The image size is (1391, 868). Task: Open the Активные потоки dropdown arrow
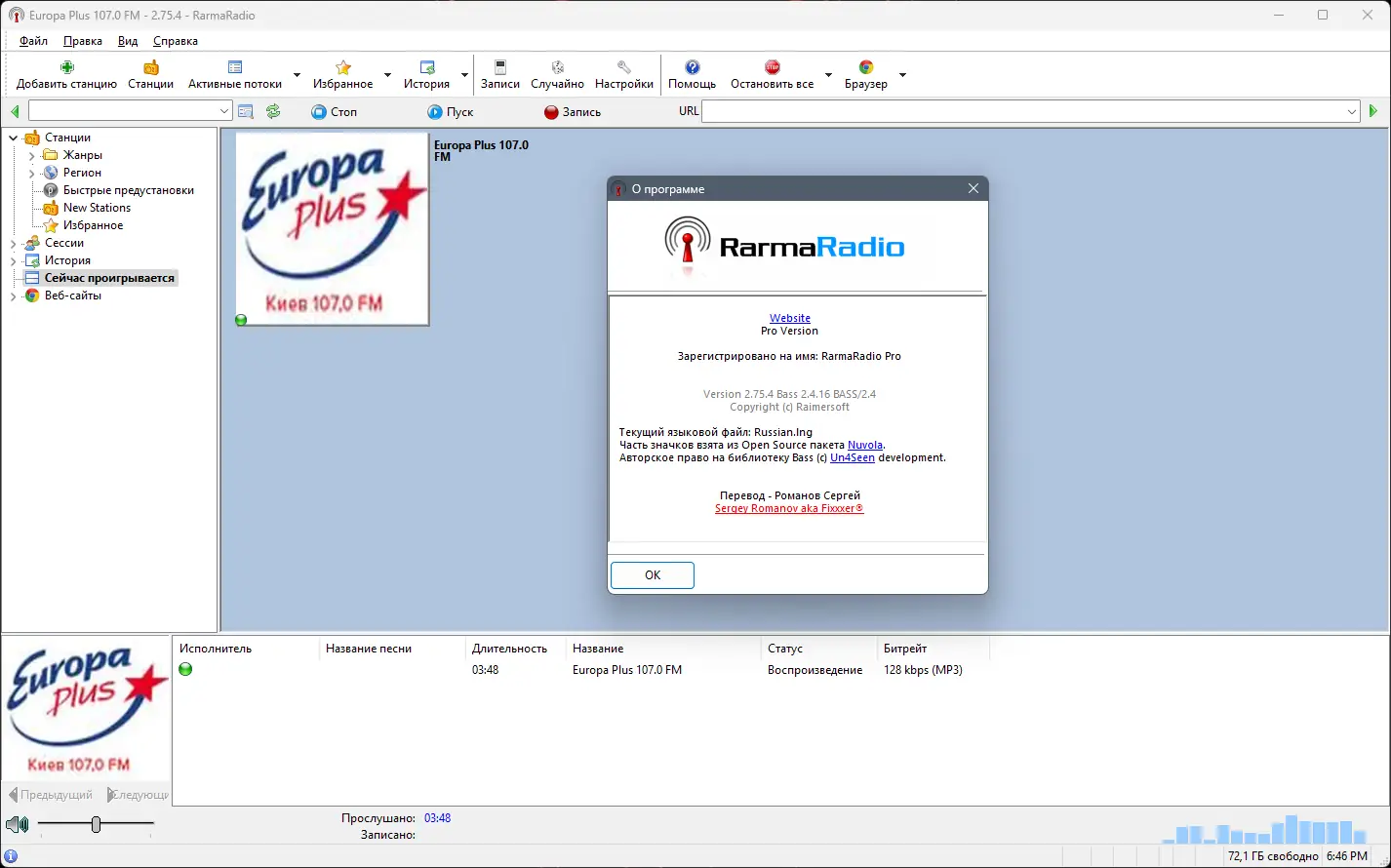click(x=297, y=75)
